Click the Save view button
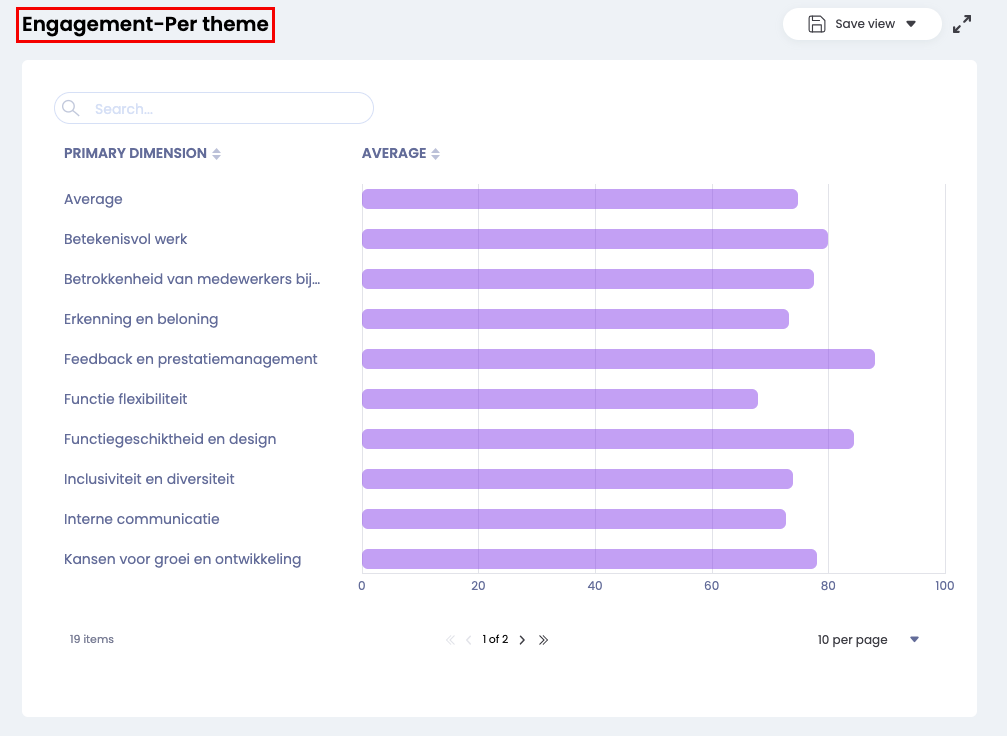 [x=864, y=24]
